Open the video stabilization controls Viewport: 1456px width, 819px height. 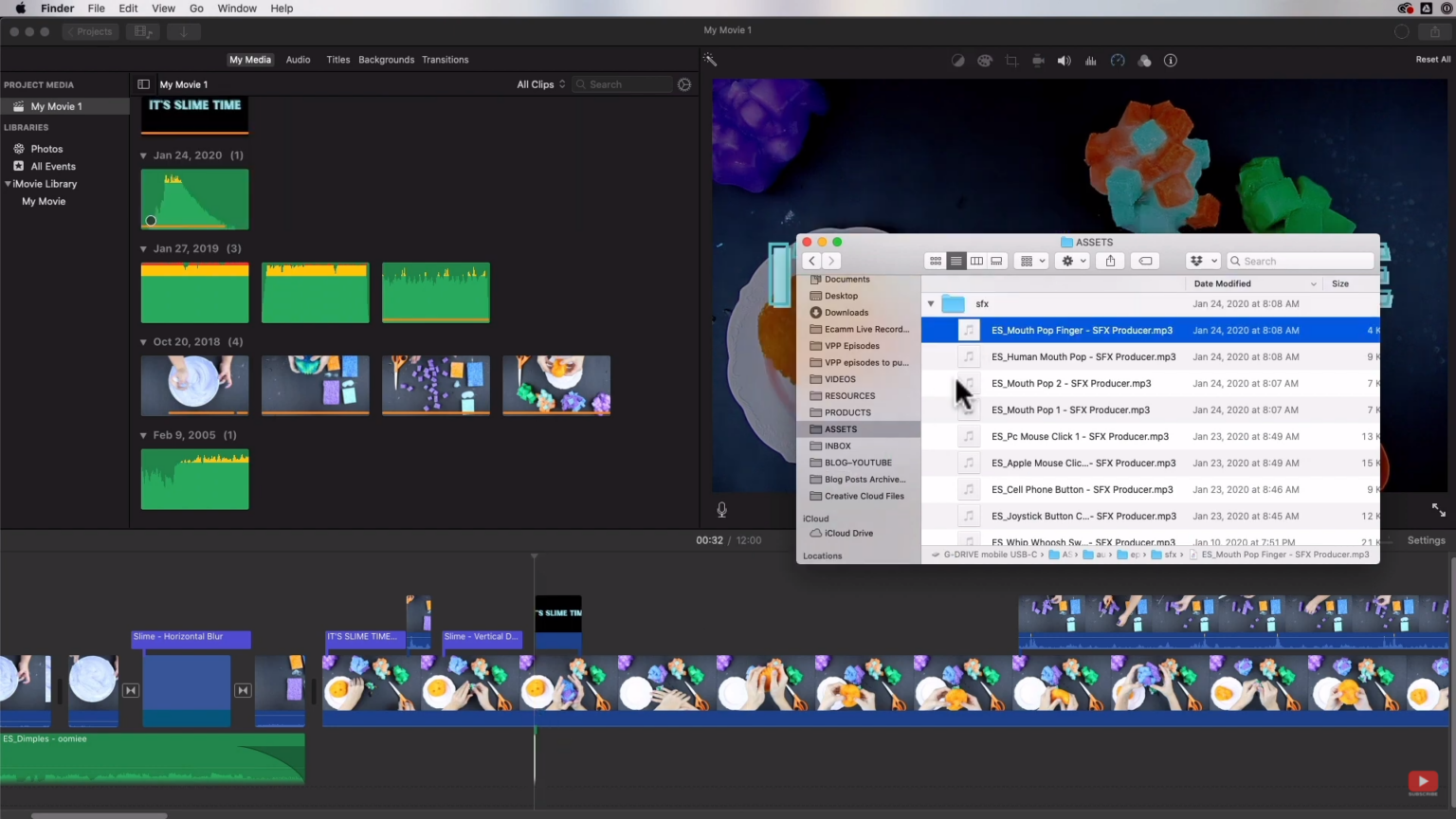click(1038, 60)
